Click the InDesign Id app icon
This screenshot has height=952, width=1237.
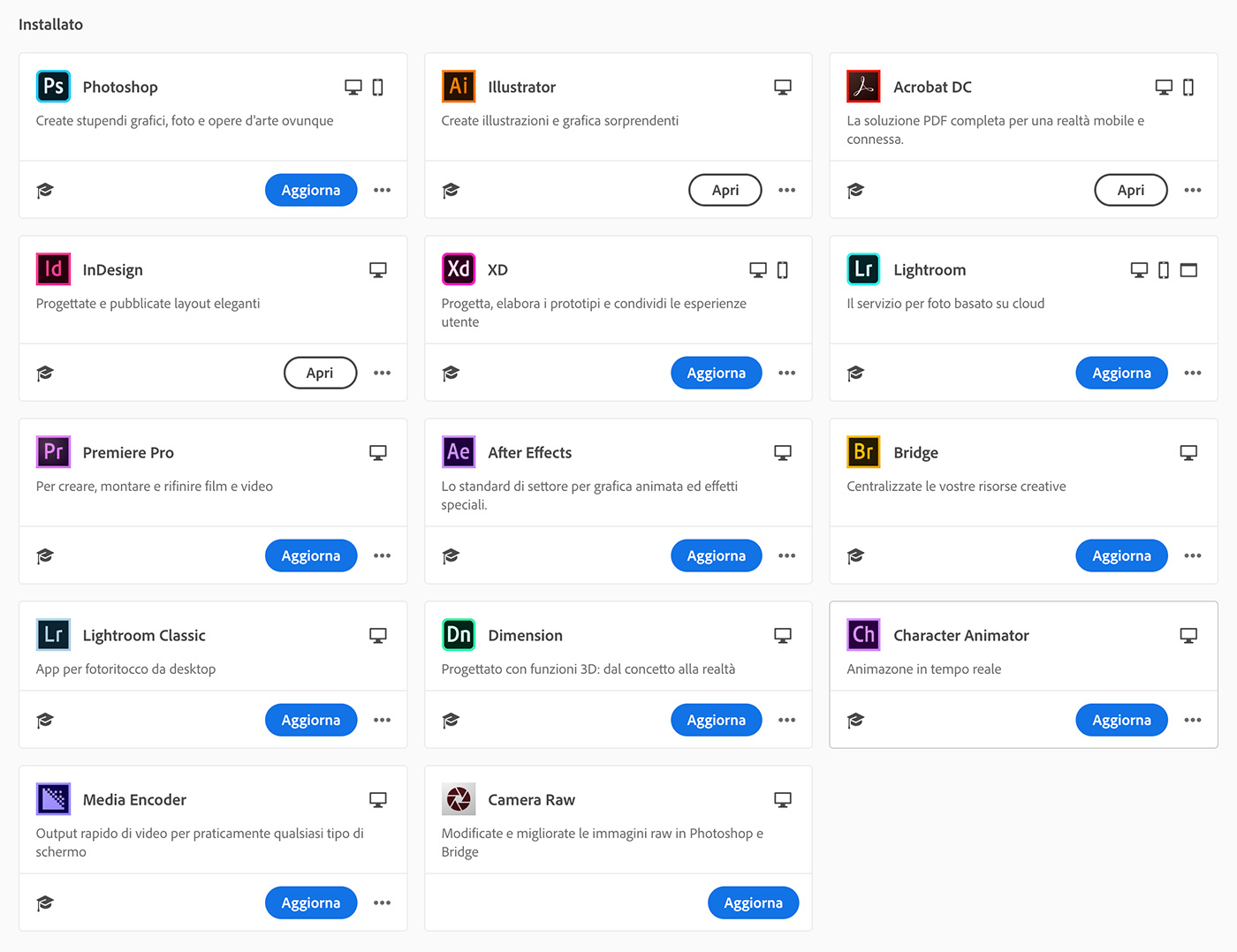pos(53,269)
